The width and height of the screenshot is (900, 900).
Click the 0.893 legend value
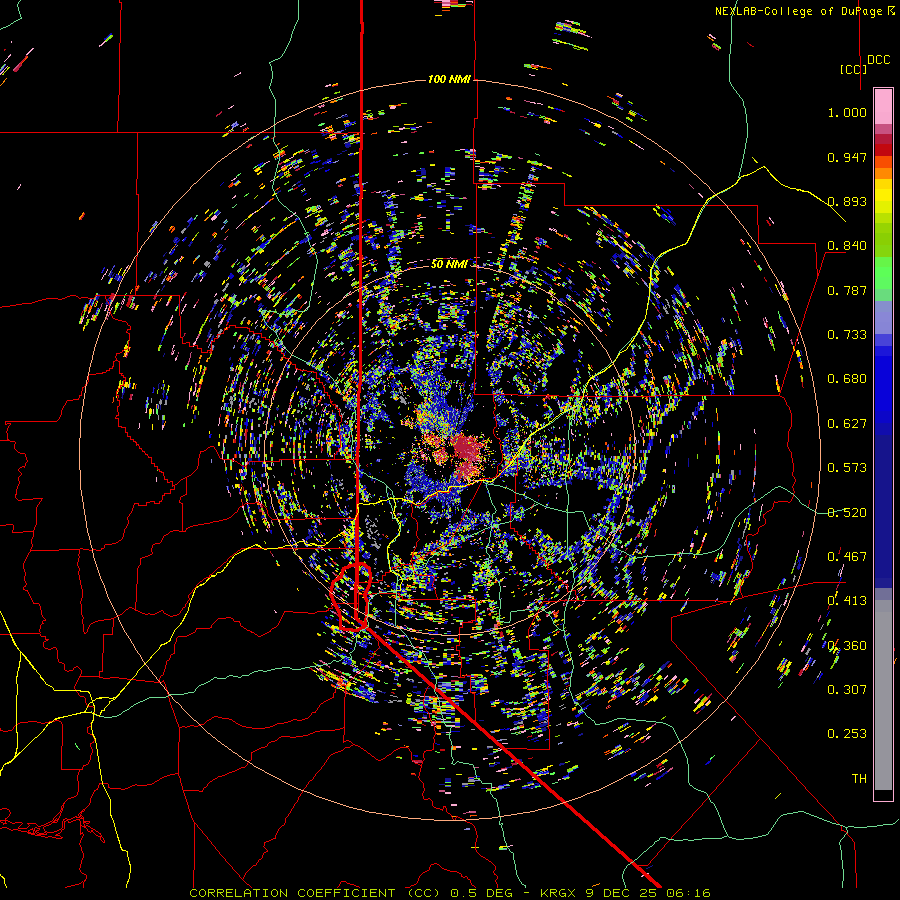point(847,201)
